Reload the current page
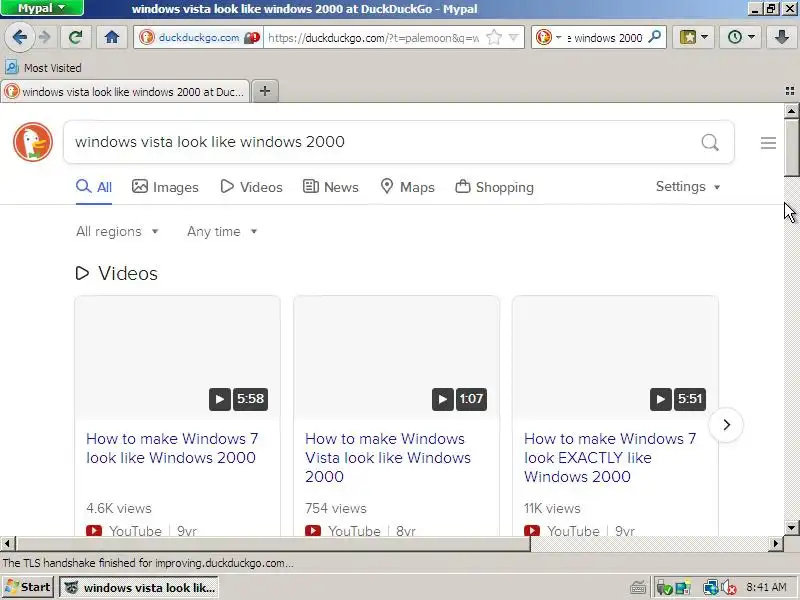 (x=76, y=37)
